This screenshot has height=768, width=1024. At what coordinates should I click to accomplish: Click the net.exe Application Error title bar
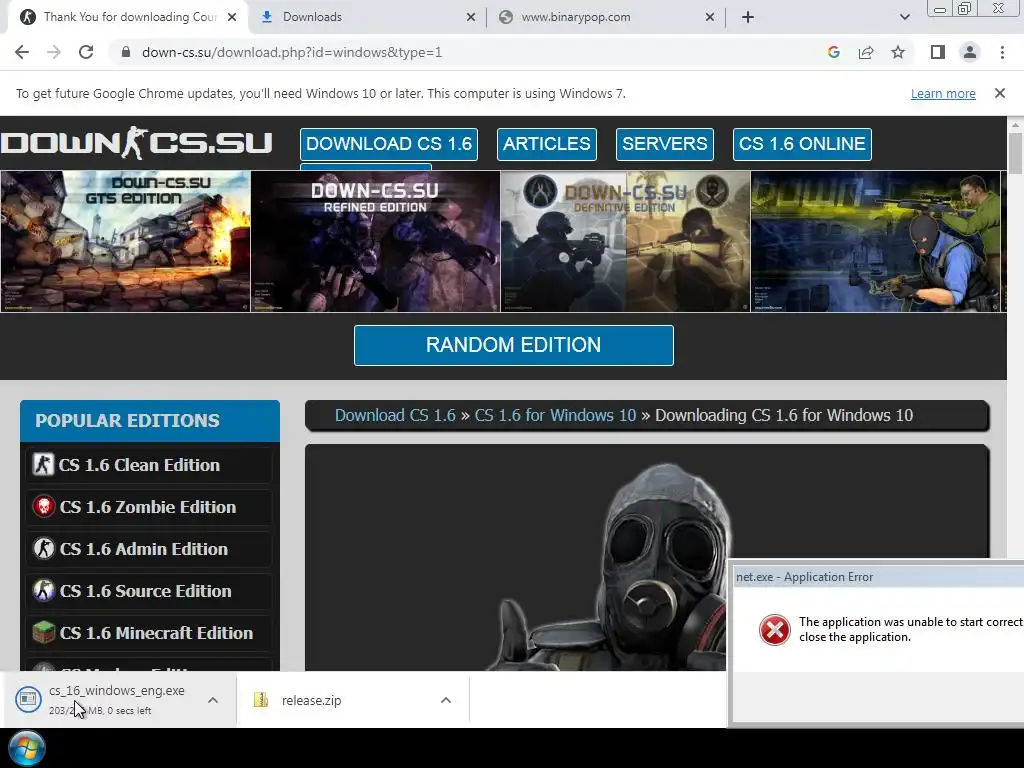point(878,577)
